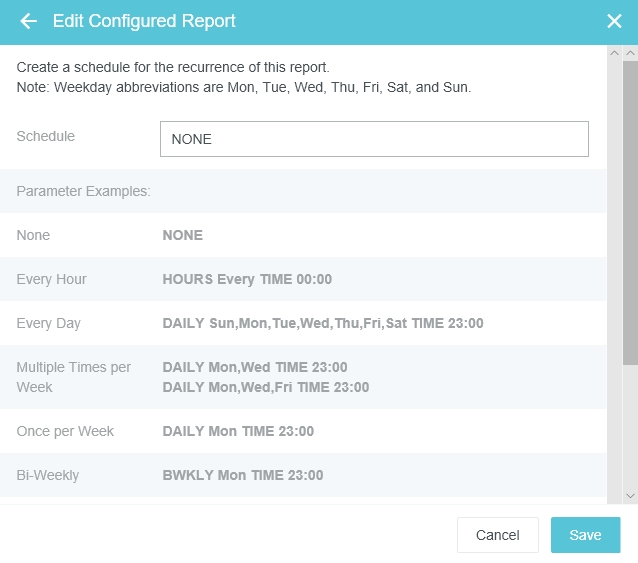Click the DAILY Mon,Wed,Fri TIME 23:00 example
The image size is (638, 563).
click(266, 387)
